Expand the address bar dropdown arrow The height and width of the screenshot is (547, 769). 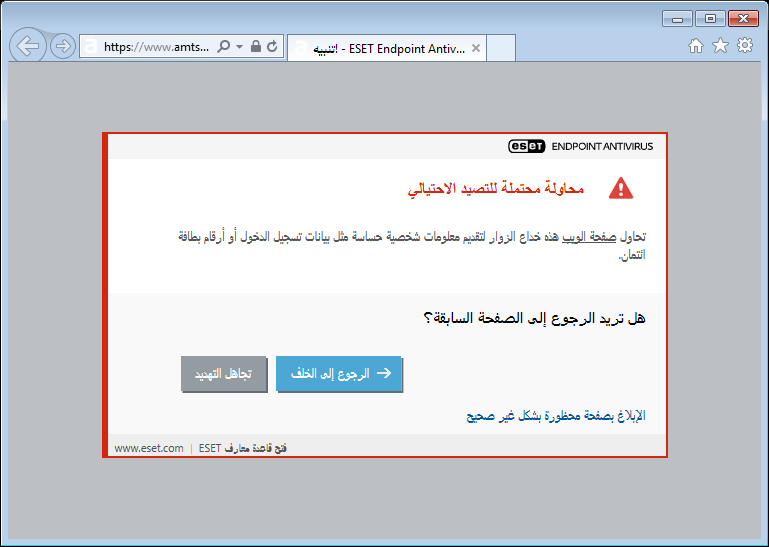tap(239, 47)
